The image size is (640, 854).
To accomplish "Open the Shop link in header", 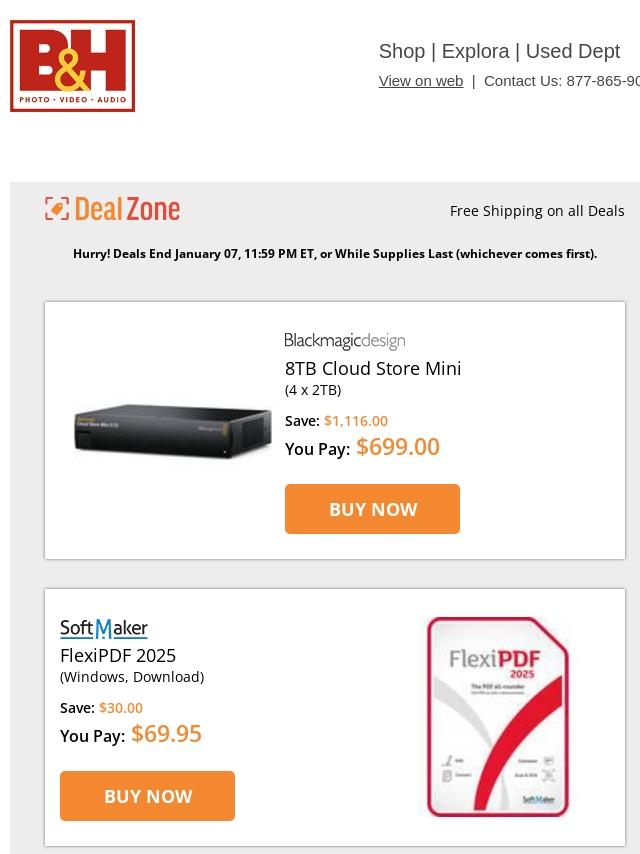I will 401,51.
